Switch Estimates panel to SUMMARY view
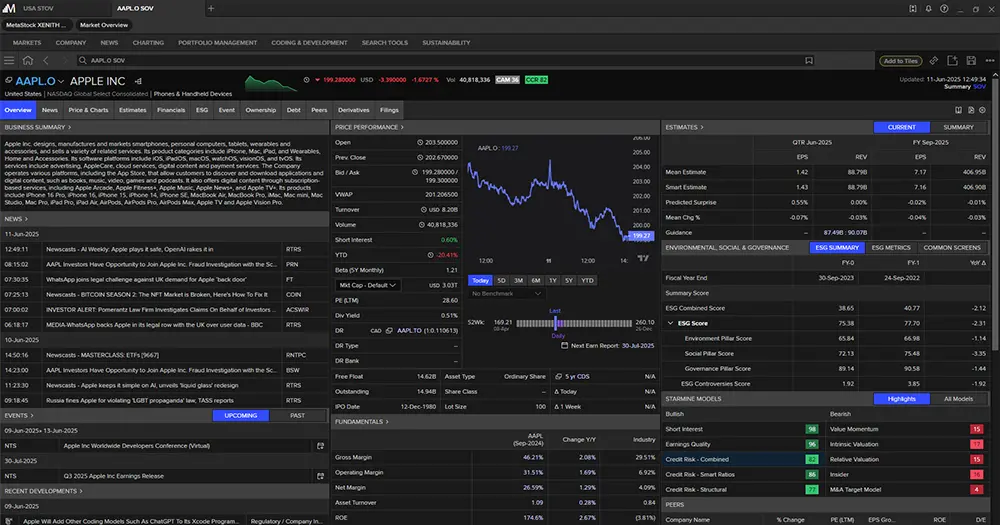 tap(958, 127)
